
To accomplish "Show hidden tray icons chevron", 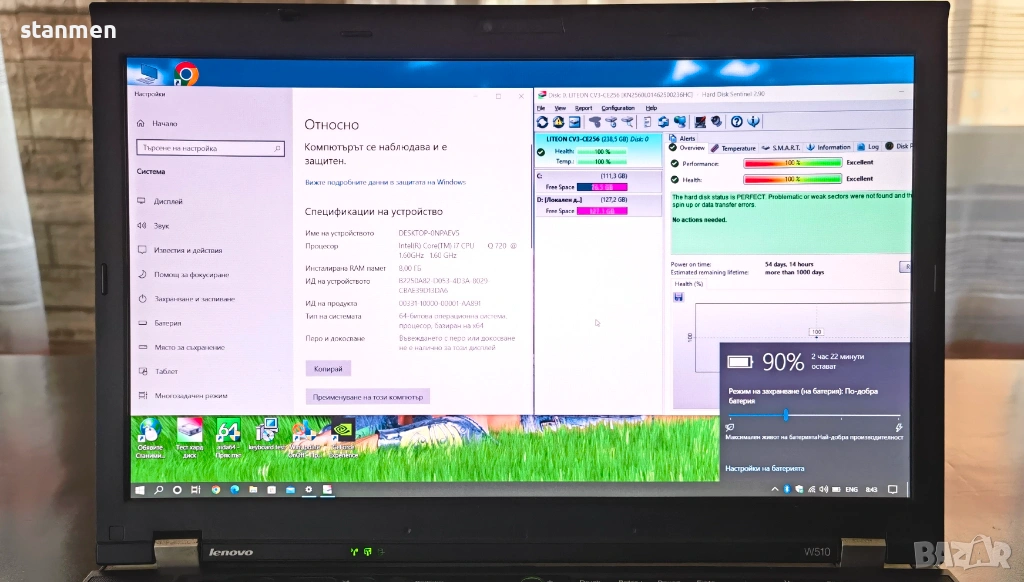I will [x=775, y=489].
